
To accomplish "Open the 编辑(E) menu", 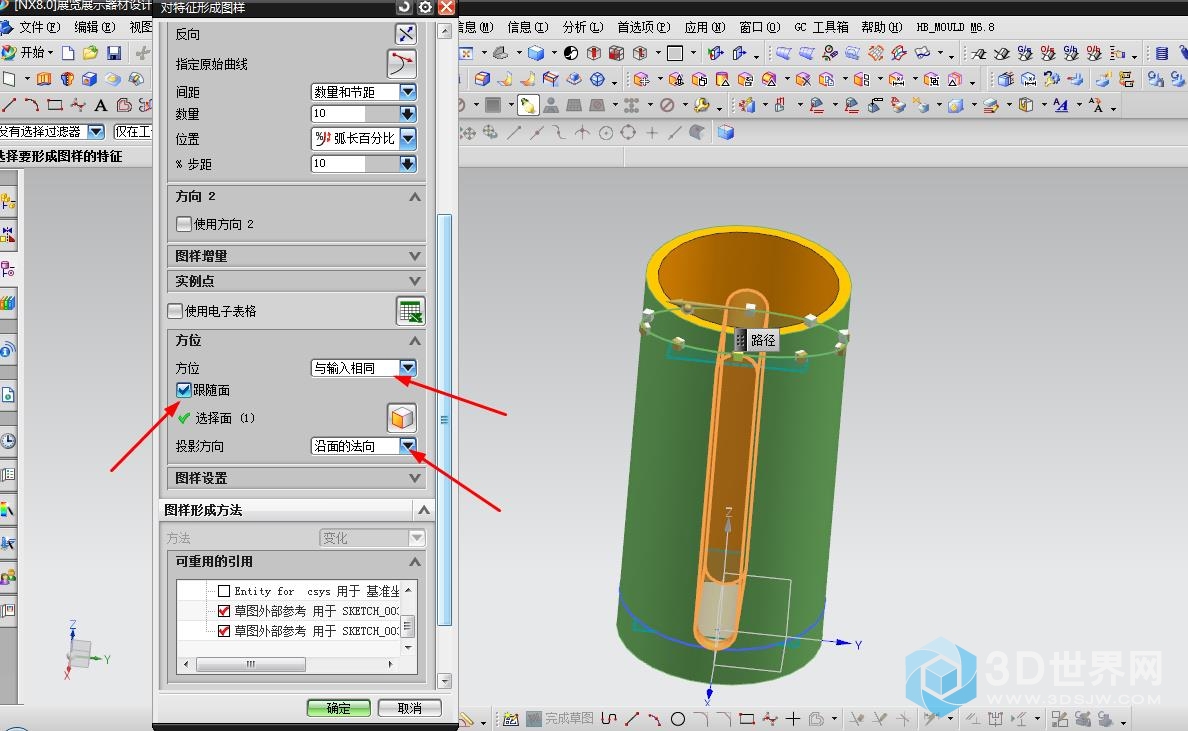I will click(x=95, y=27).
